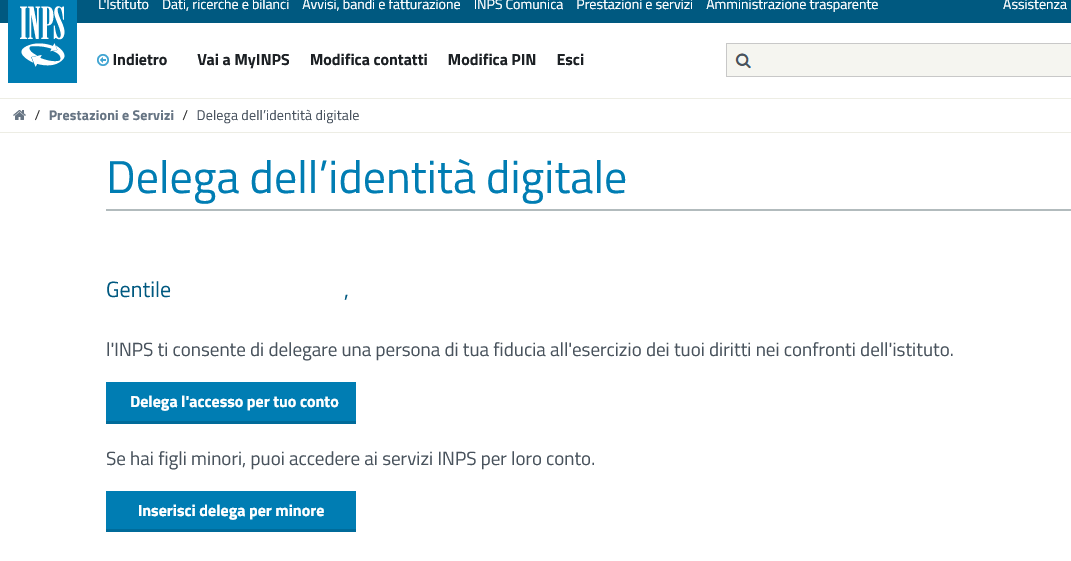The width and height of the screenshot is (1071, 561).
Task: Click the search magnifier icon
Action: (x=743, y=61)
